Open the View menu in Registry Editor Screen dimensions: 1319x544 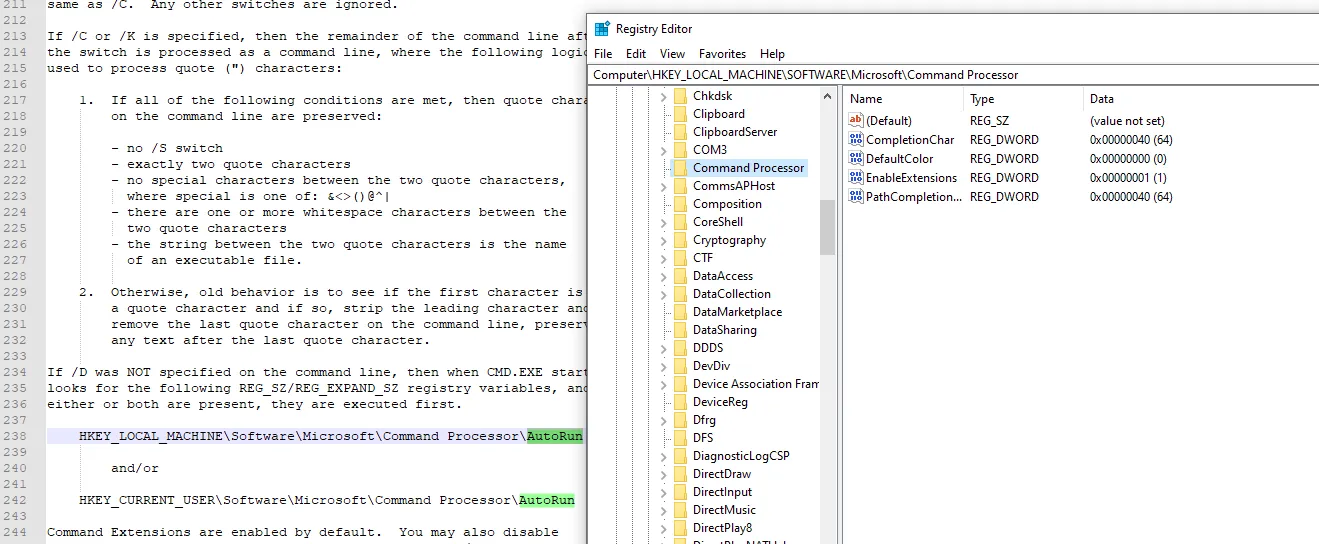(x=673, y=54)
